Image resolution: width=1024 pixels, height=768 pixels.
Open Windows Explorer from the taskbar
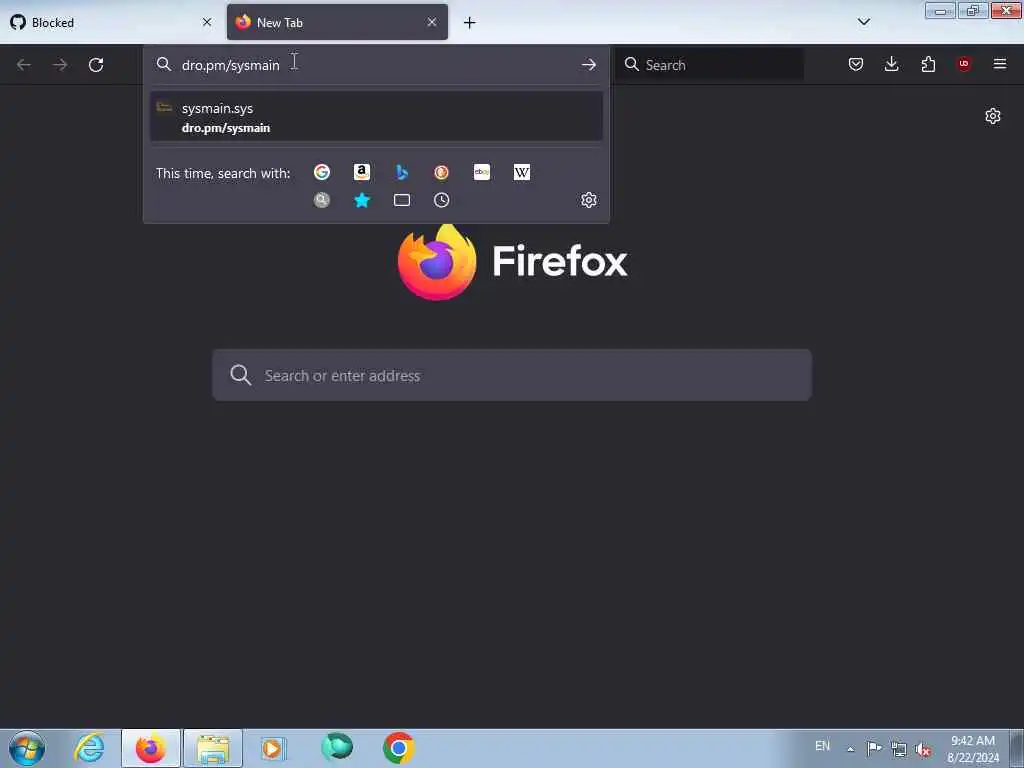213,748
